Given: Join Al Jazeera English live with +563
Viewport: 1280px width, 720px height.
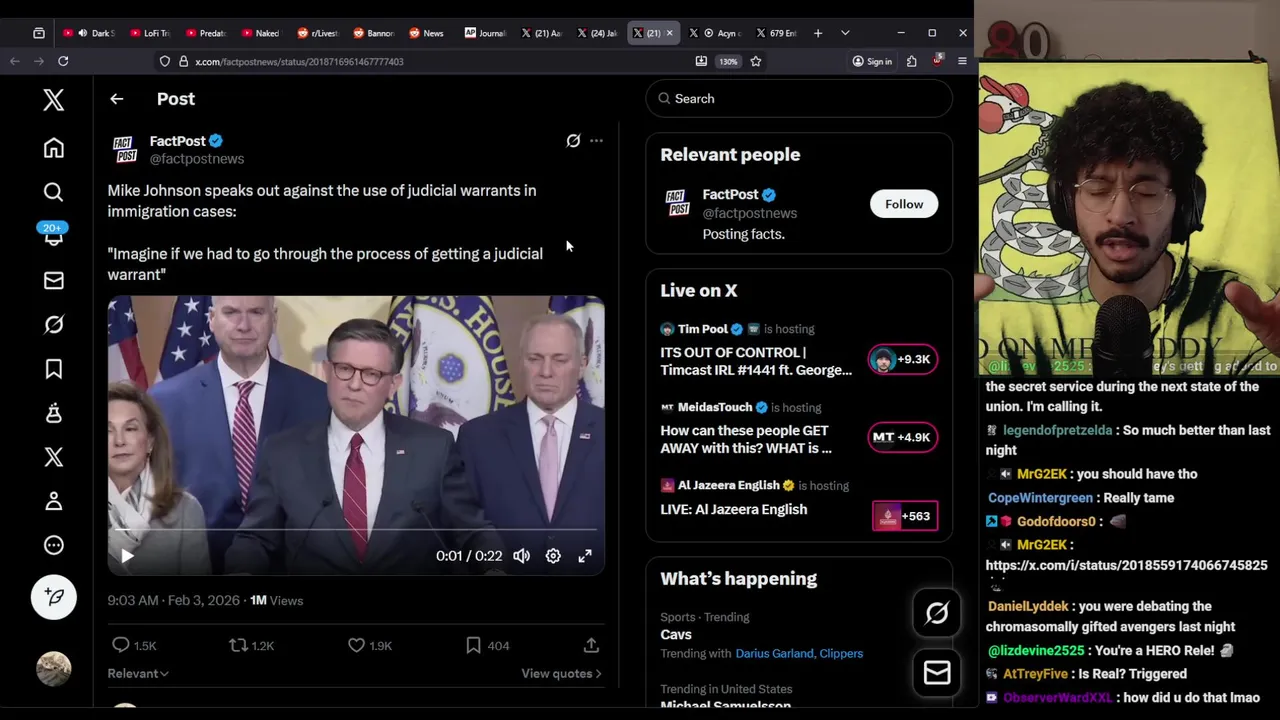Looking at the screenshot, I should (905, 516).
